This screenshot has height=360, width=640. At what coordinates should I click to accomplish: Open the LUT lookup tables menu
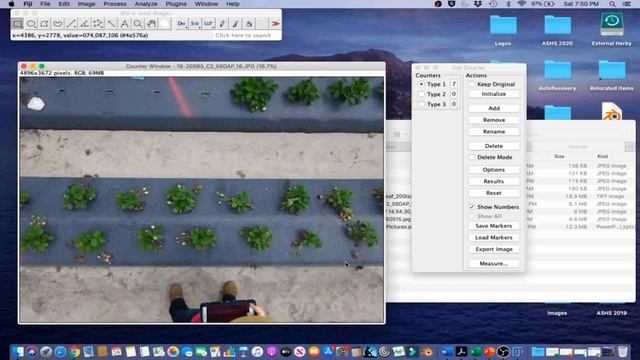click(209, 24)
